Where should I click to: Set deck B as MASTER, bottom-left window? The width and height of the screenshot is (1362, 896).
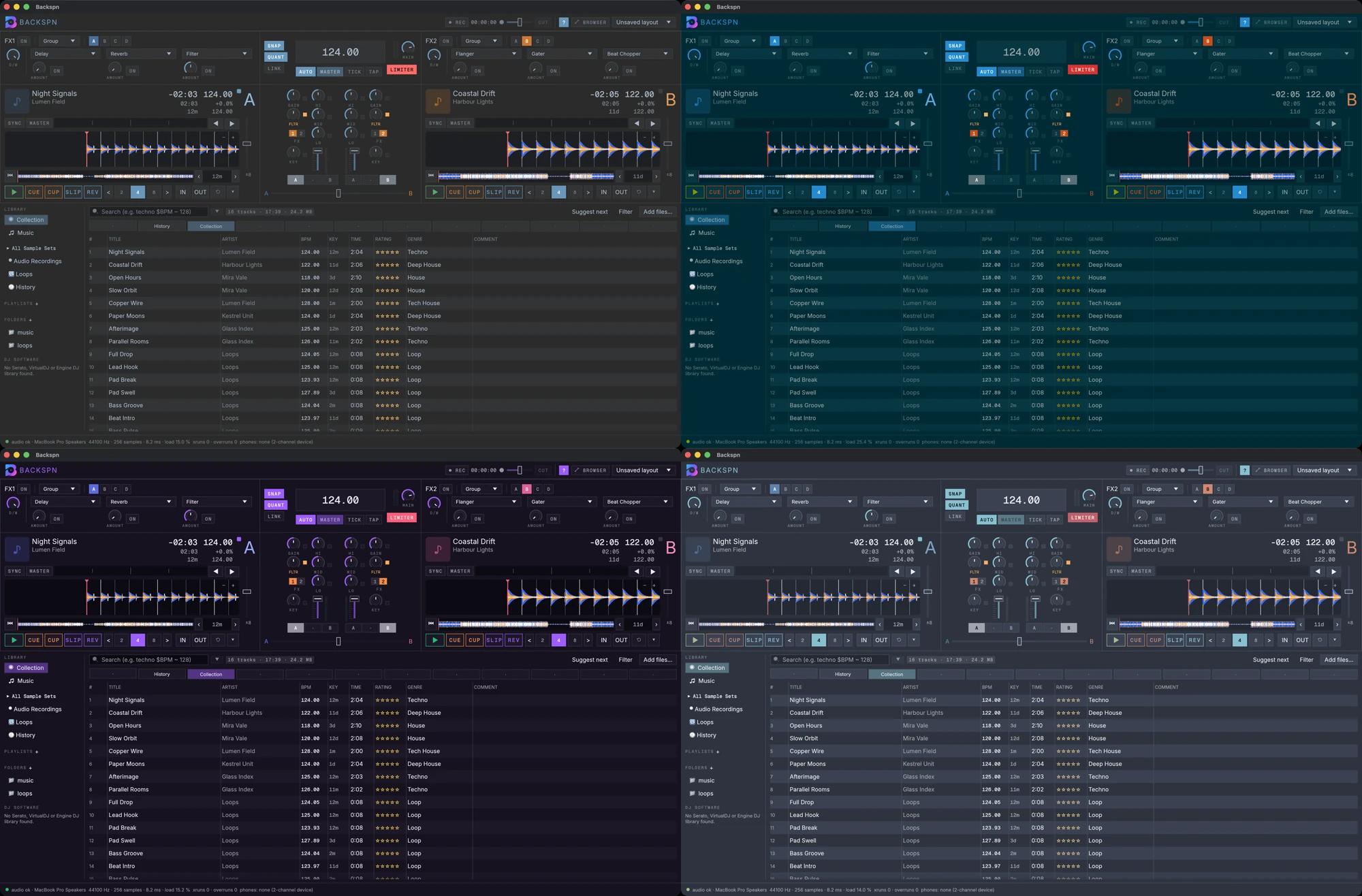click(x=460, y=571)
